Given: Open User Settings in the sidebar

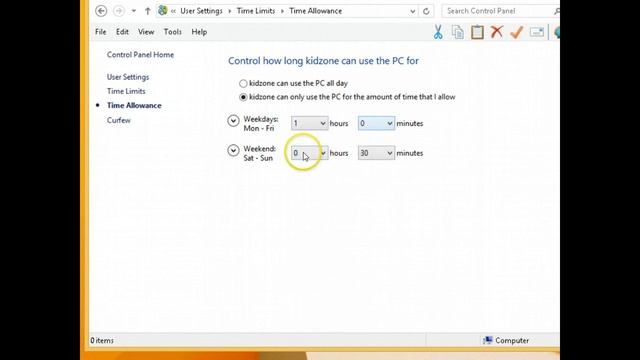Looking at the screenshot, I should click(x=128, y=77).
